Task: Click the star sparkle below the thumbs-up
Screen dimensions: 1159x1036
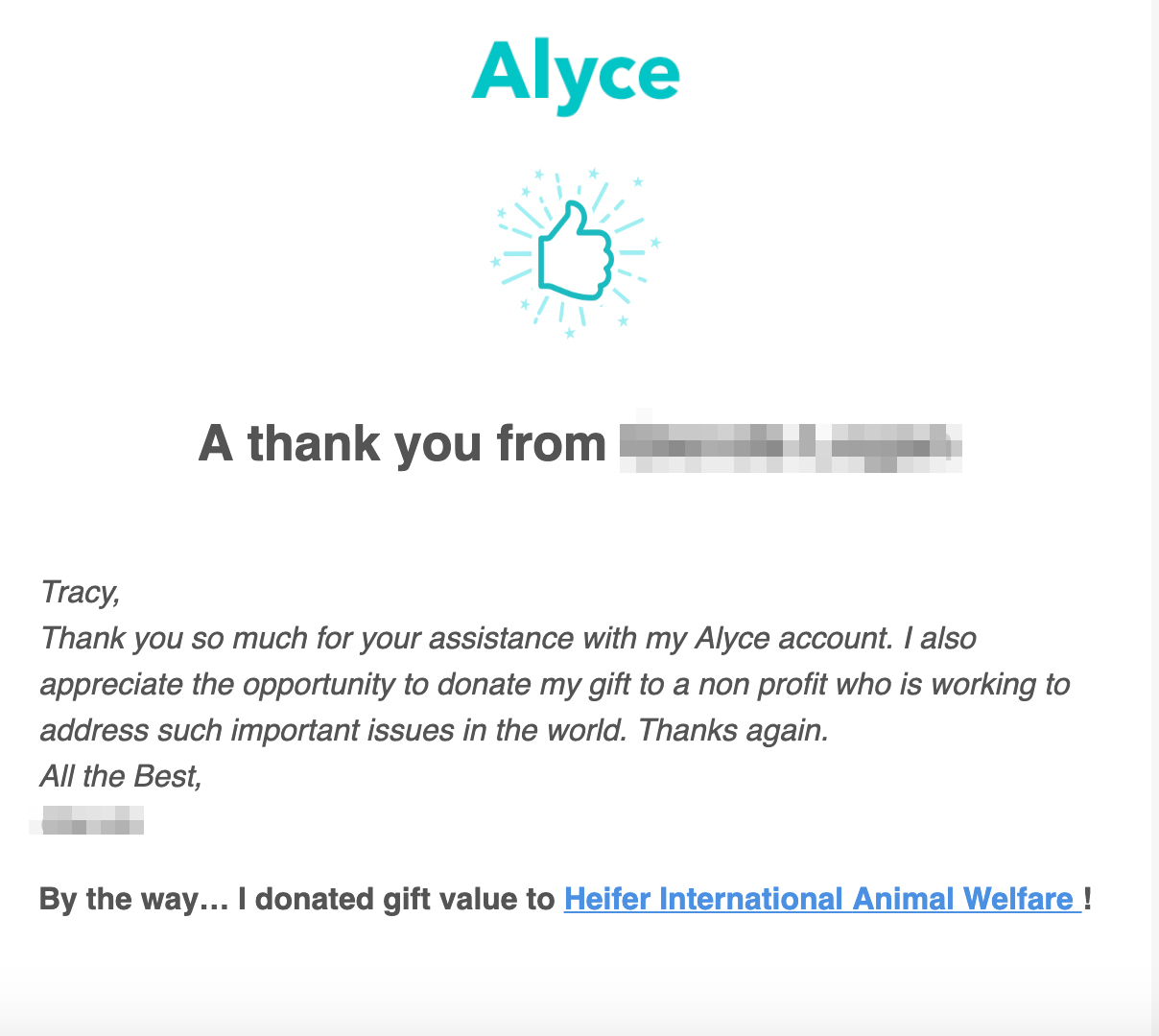Action: 570,333
